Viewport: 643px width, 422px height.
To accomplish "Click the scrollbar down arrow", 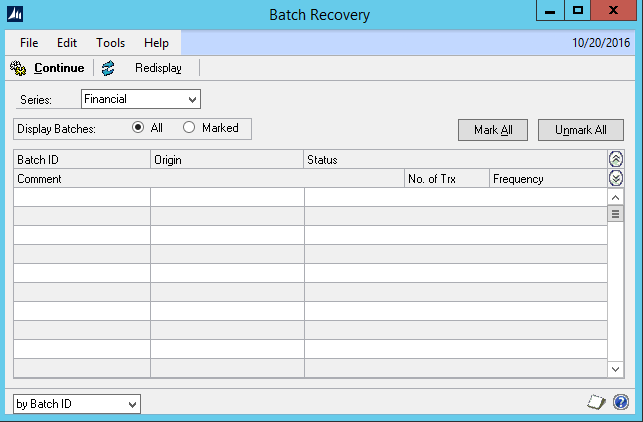I will point(615,369).
